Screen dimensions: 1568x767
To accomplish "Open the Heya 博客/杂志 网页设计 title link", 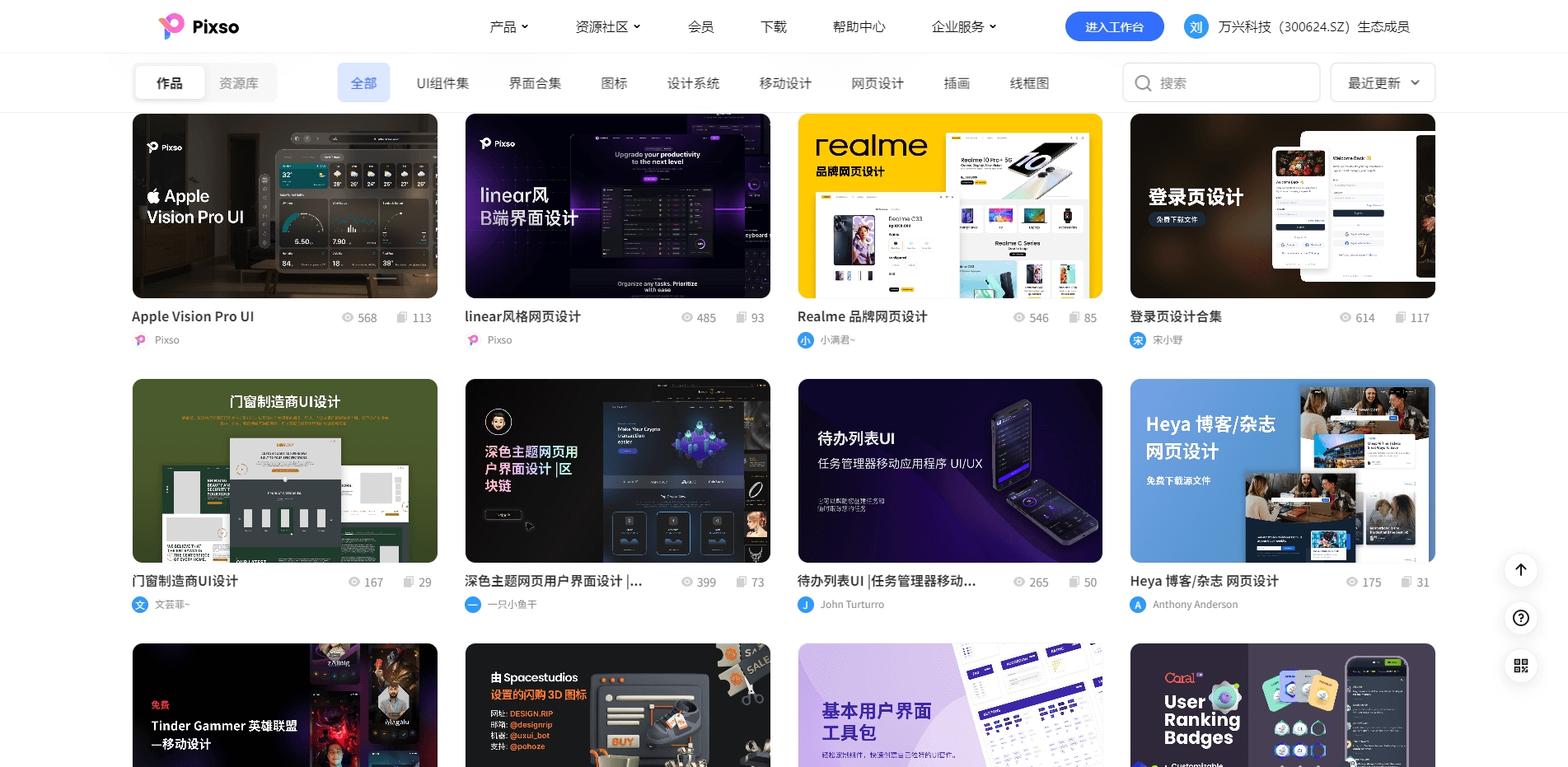I will [1204, 581].
